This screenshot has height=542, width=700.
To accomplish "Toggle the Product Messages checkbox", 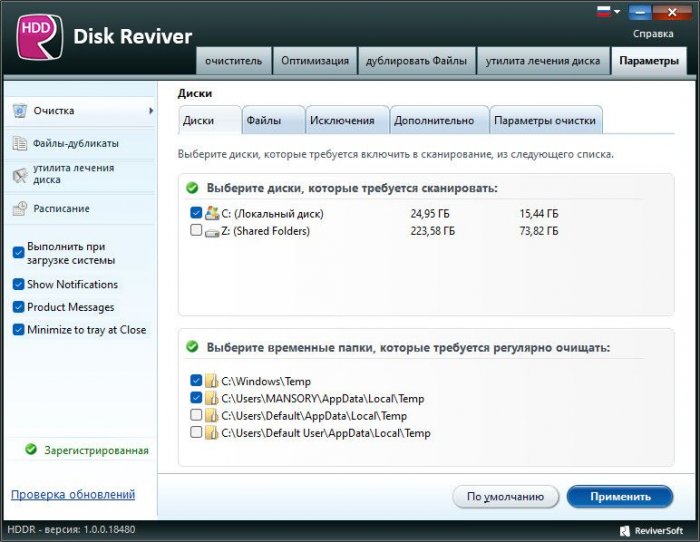I will coord(18,307).
